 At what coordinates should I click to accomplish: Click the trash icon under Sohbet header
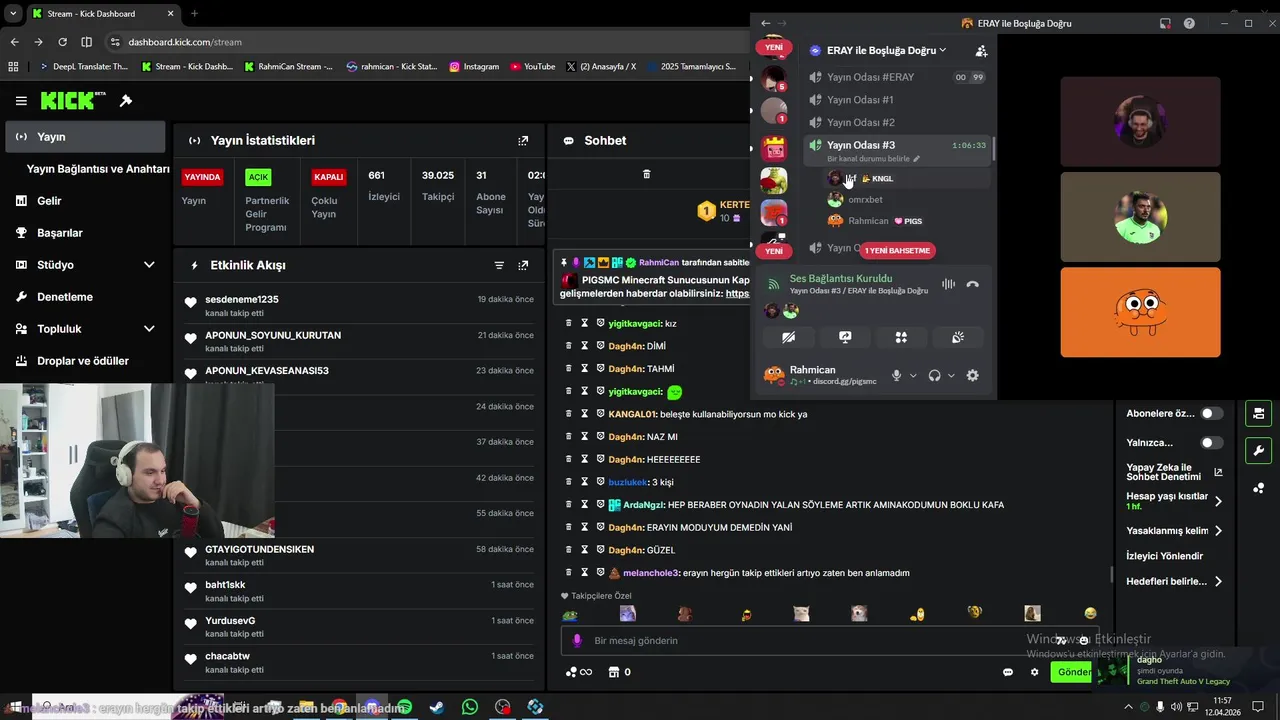click(646, 174)
